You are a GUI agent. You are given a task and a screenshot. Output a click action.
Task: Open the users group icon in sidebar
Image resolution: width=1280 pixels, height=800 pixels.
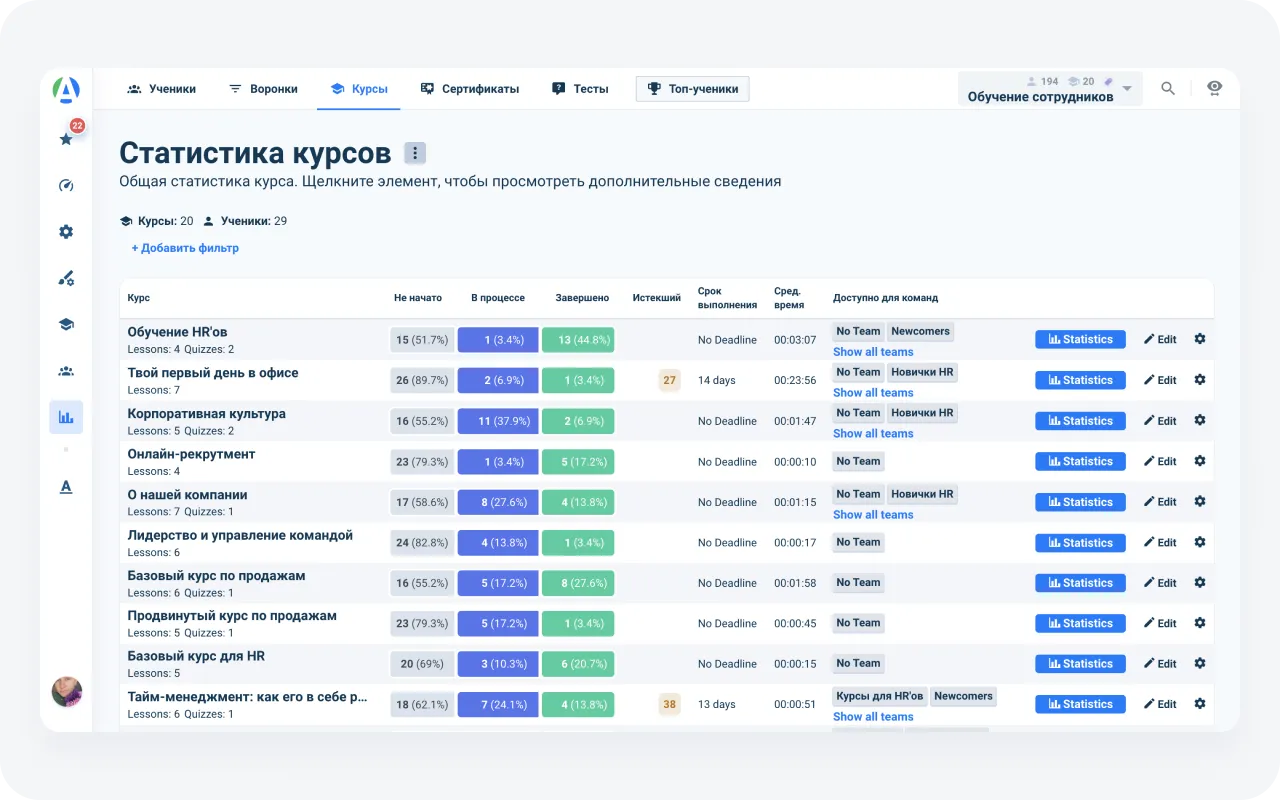coord(66,371)
